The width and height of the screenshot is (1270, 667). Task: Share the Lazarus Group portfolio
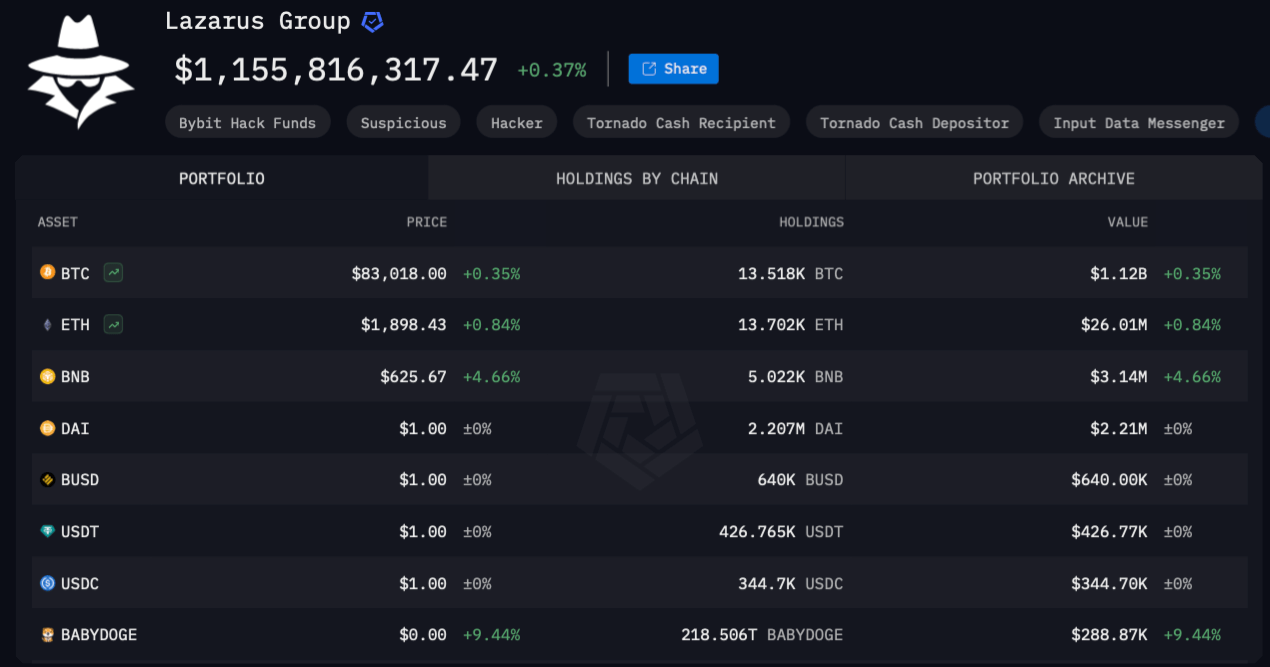(x=673, y=69)
